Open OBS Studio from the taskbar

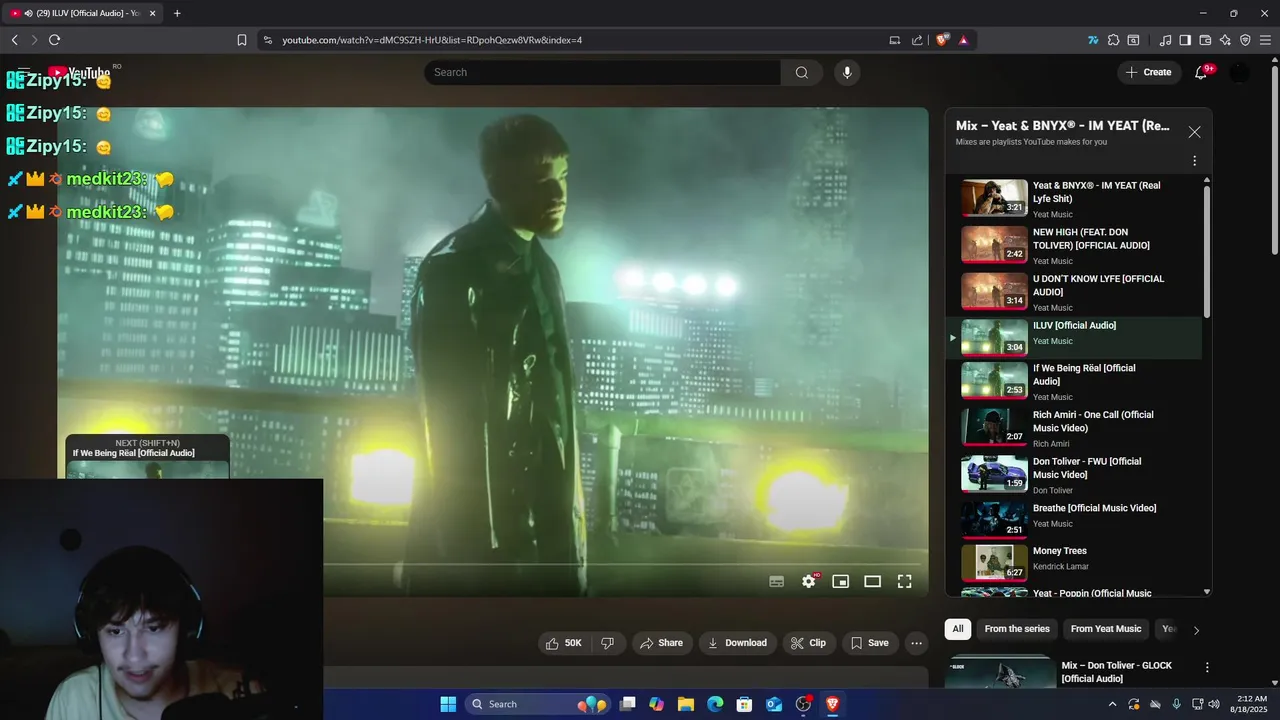pos(803,704)
